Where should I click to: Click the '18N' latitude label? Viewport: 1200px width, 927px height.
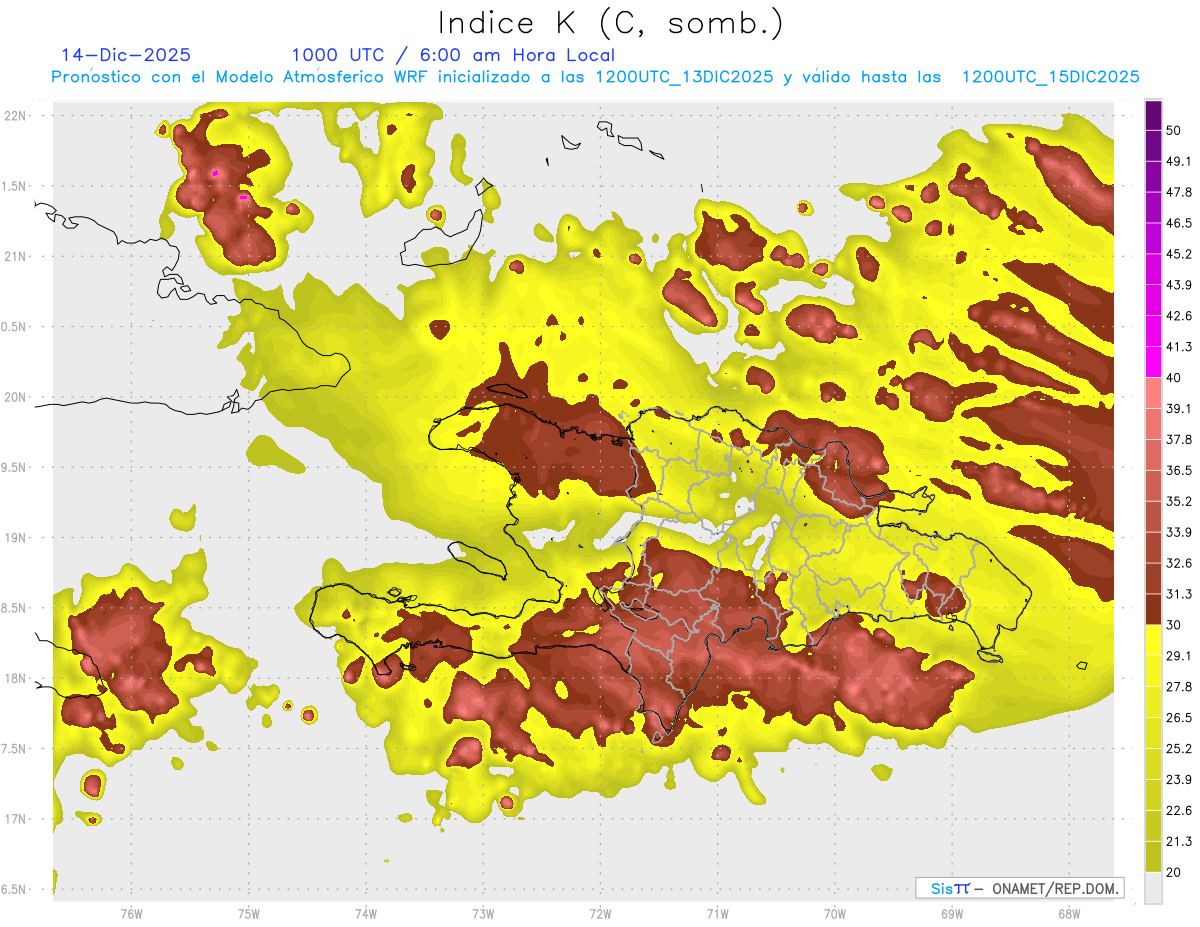16,678
